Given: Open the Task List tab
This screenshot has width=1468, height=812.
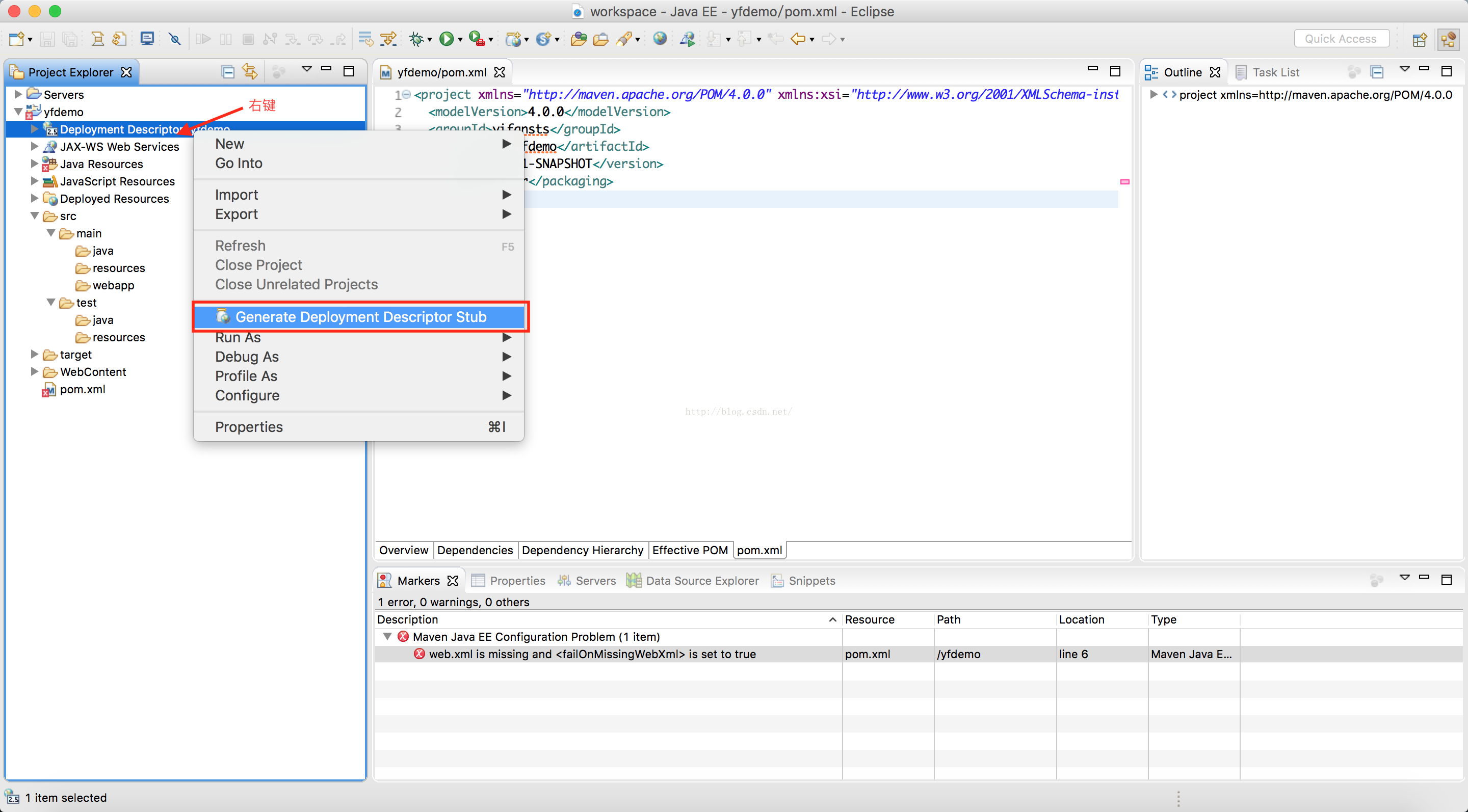Looking at the screenshot, I should click(1275, 72).
